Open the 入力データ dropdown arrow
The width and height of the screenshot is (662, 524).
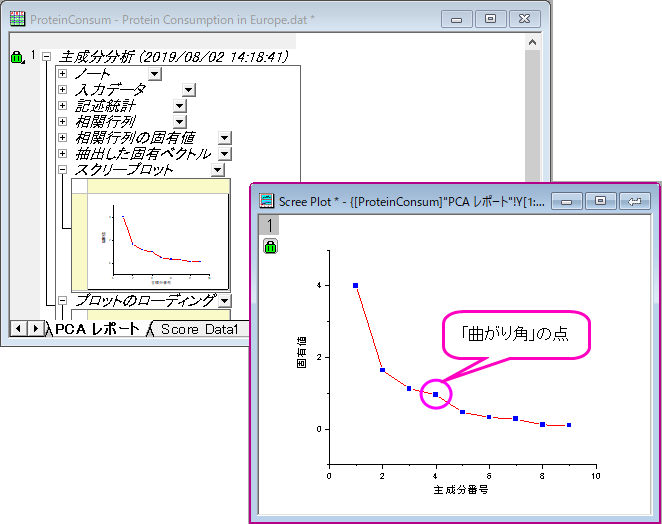[189, 90]
